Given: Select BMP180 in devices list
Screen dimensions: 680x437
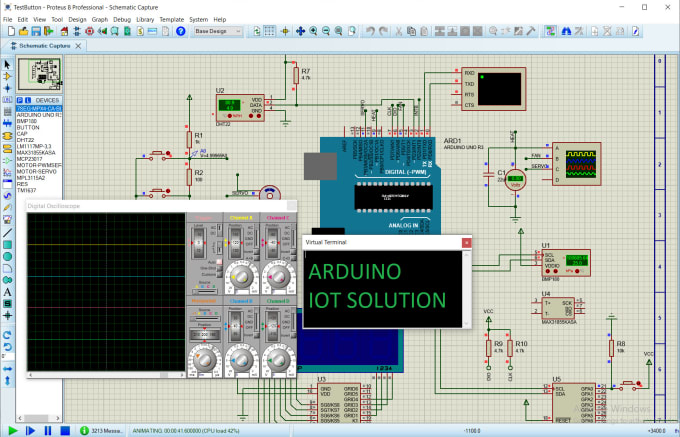Looking at the screenshot, I should [x=39, y=121].
